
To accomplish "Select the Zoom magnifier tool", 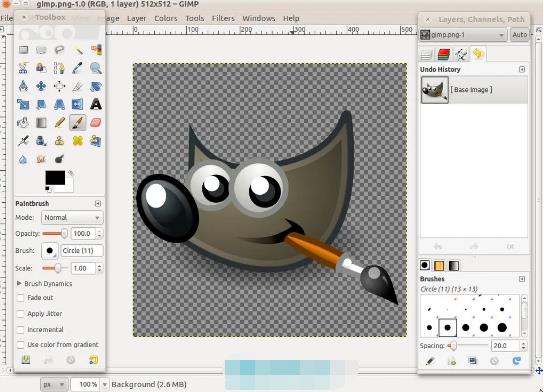I will tap(96, 68).
